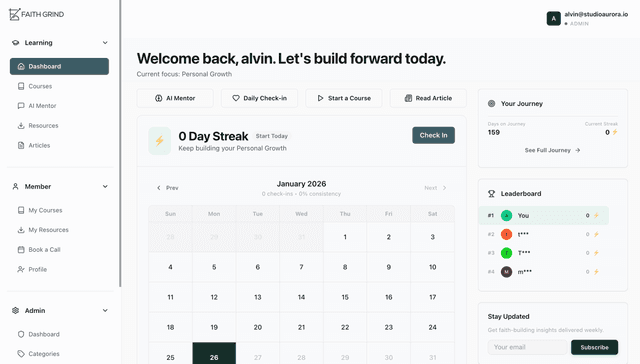Click the Subscribe button

pos(594,347)
